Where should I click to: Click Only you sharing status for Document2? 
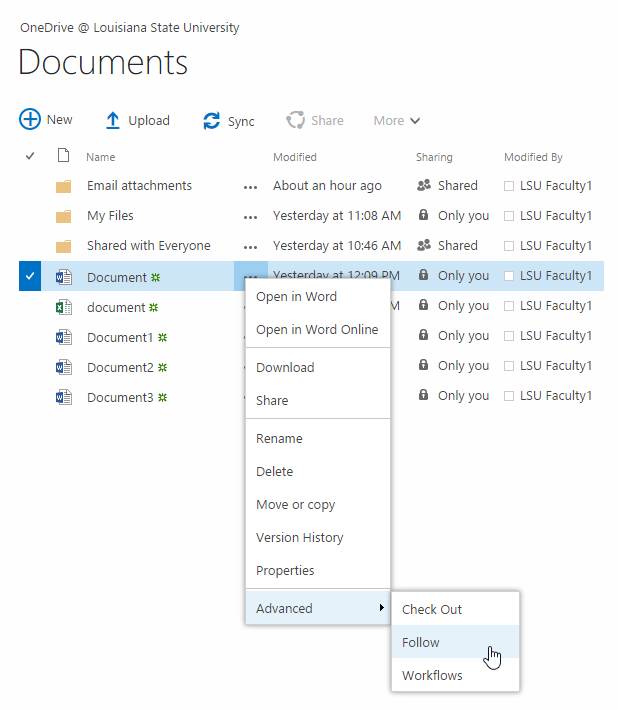pyautogui.click(x=463, y=366)
